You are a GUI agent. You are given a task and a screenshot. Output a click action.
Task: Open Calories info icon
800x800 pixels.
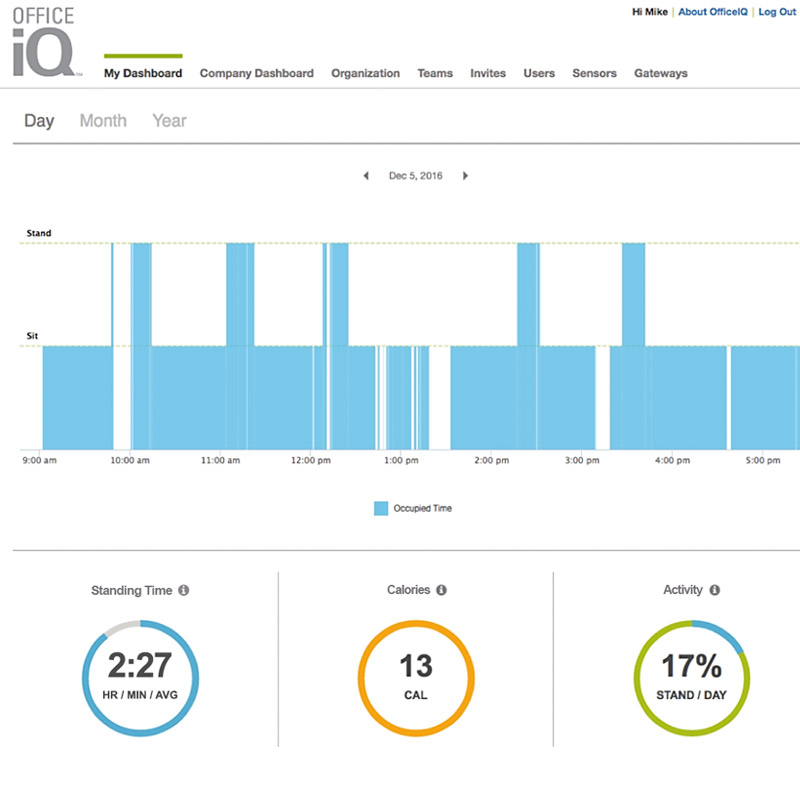(x=441, y=590)
